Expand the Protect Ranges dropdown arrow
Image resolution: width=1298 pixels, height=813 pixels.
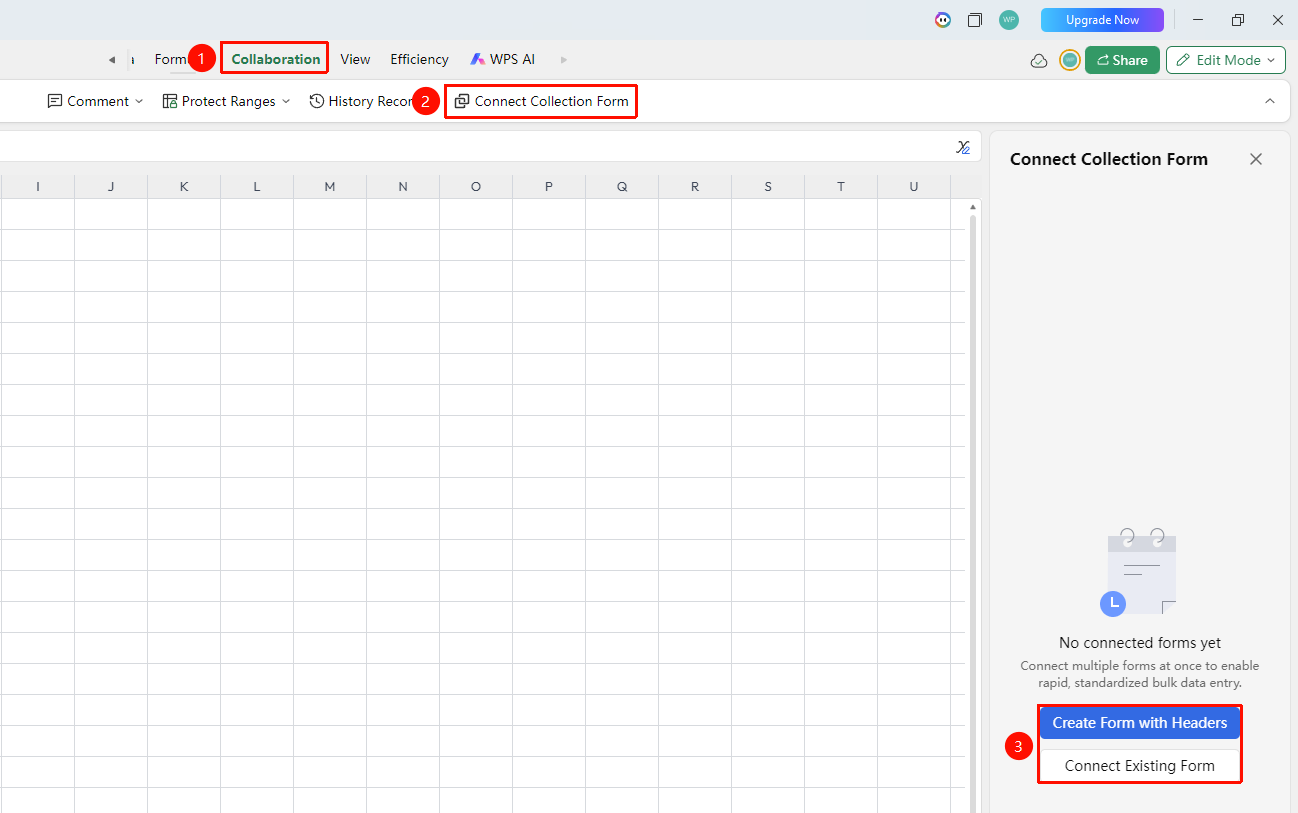click(285, 101)
